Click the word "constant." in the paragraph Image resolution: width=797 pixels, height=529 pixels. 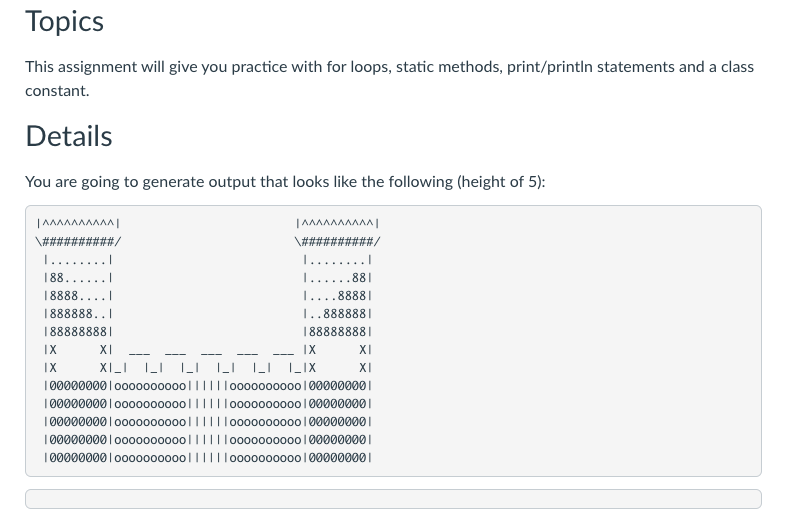tap(57, 90)
